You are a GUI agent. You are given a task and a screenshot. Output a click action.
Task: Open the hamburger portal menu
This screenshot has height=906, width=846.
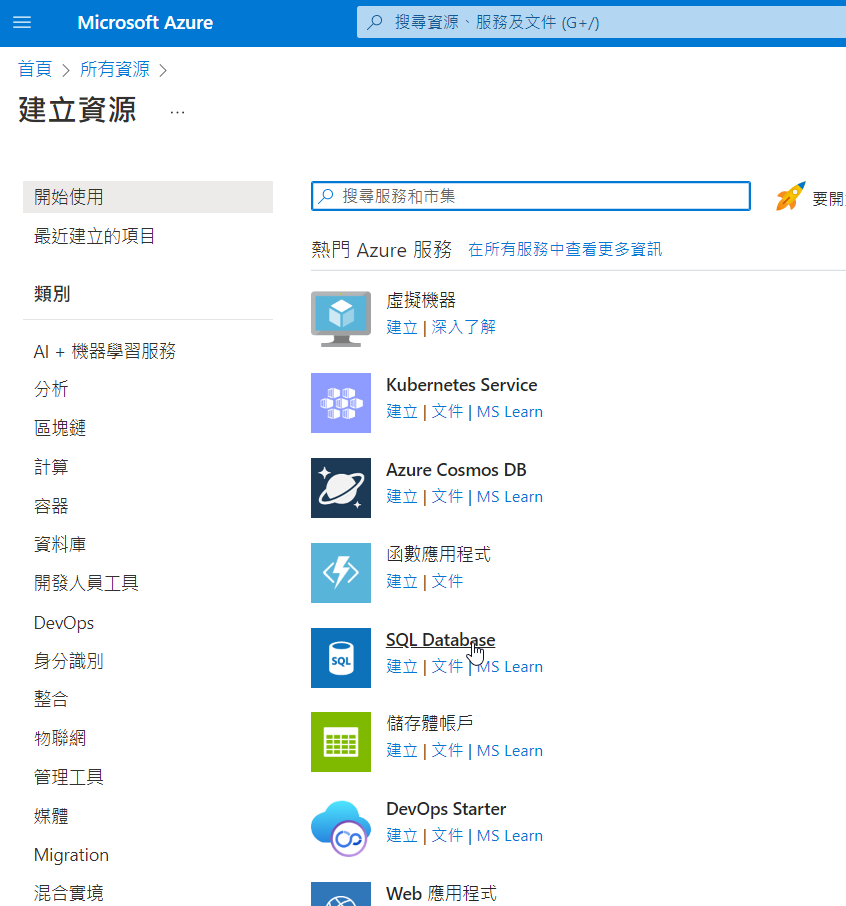coord(22,23)
